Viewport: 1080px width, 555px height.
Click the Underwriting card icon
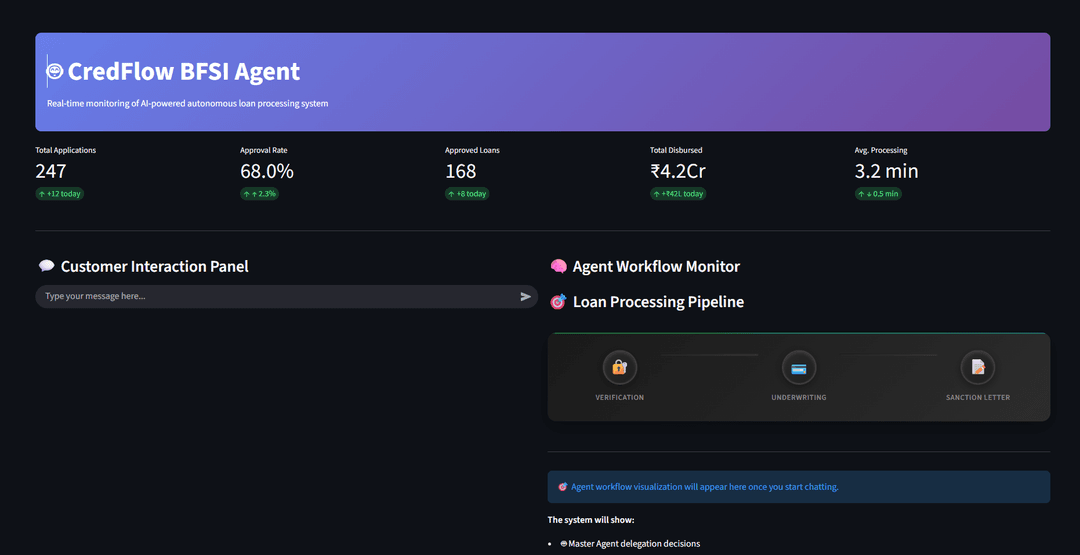point(798,368)
